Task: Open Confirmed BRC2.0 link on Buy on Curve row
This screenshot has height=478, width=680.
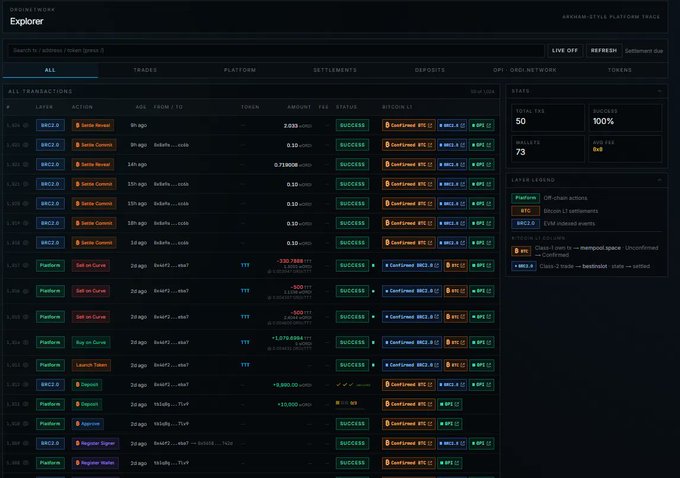Action: click(x=412, y=342)
